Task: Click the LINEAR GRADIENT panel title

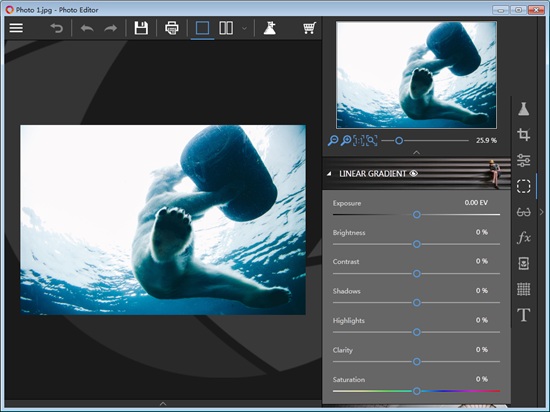Action: pyautogui.click(x=373, y=174)
